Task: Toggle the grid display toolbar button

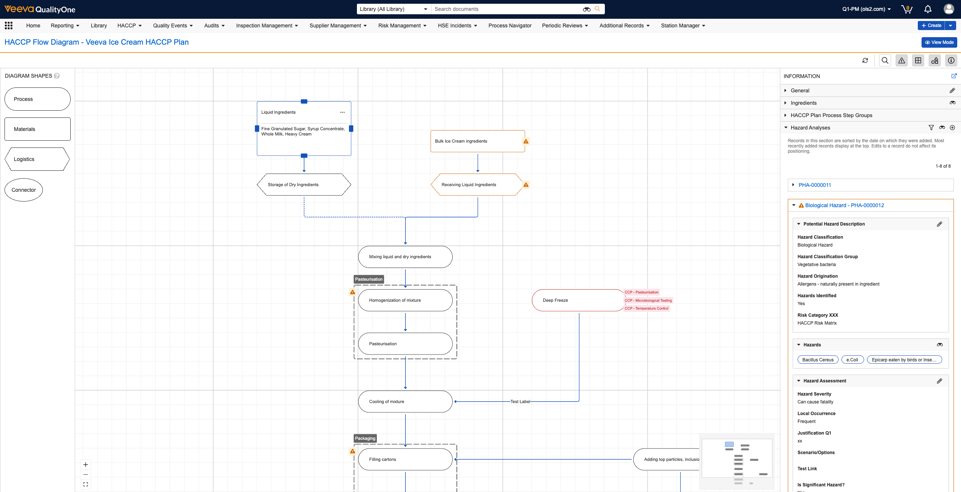Action: [x=918, y=61]
